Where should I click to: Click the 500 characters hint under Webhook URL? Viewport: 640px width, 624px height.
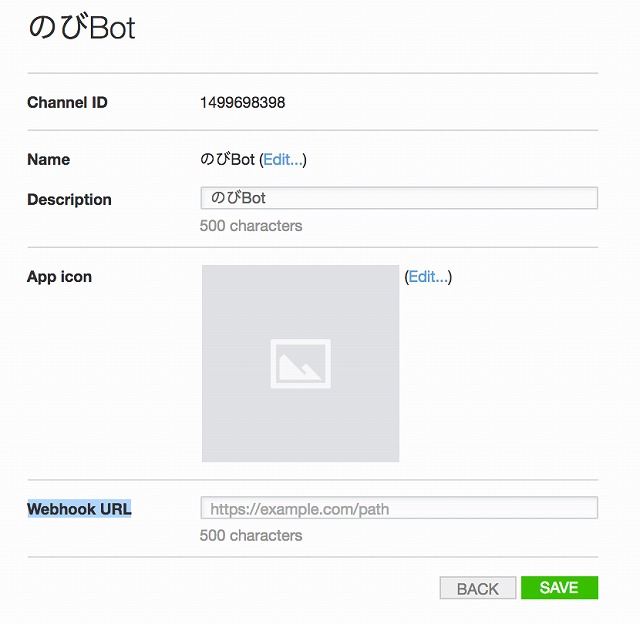(x=251, y=535)
